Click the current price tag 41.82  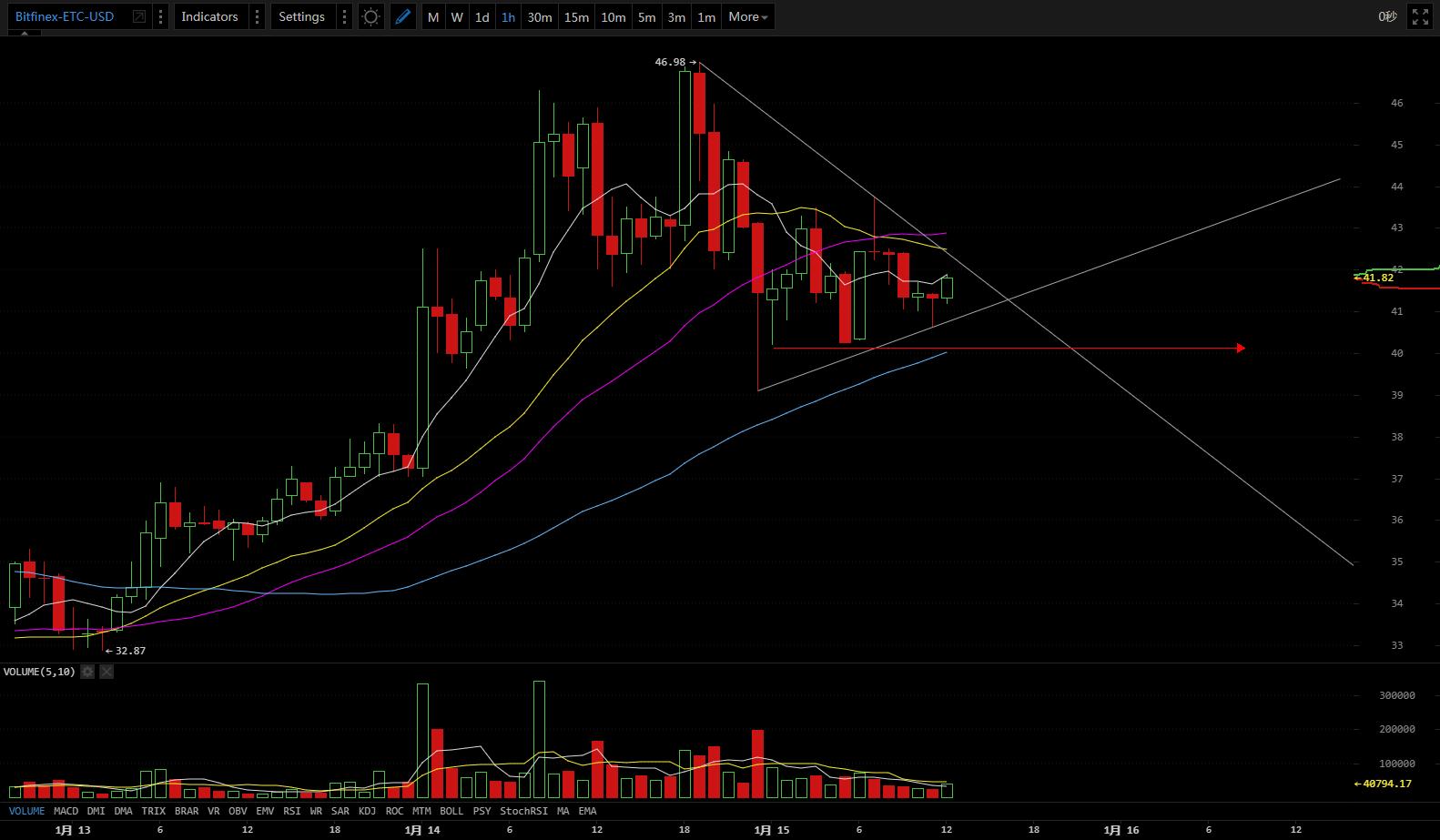[1378, 278]
